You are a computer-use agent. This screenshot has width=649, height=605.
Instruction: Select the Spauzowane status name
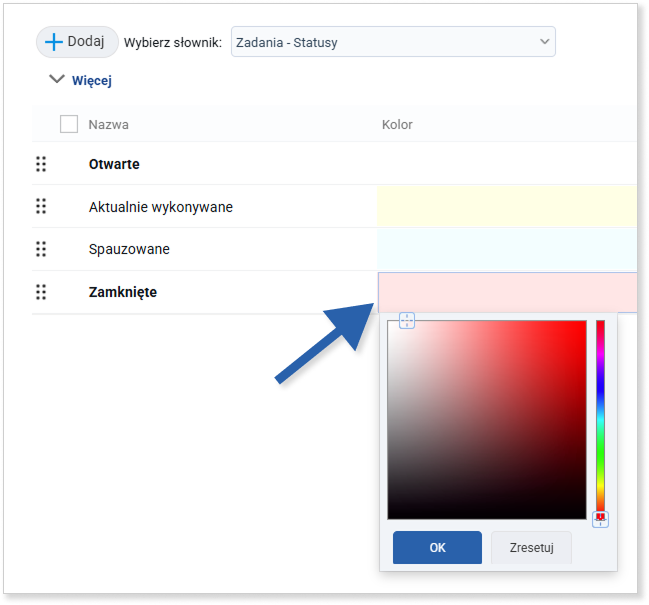coord(129,249)
